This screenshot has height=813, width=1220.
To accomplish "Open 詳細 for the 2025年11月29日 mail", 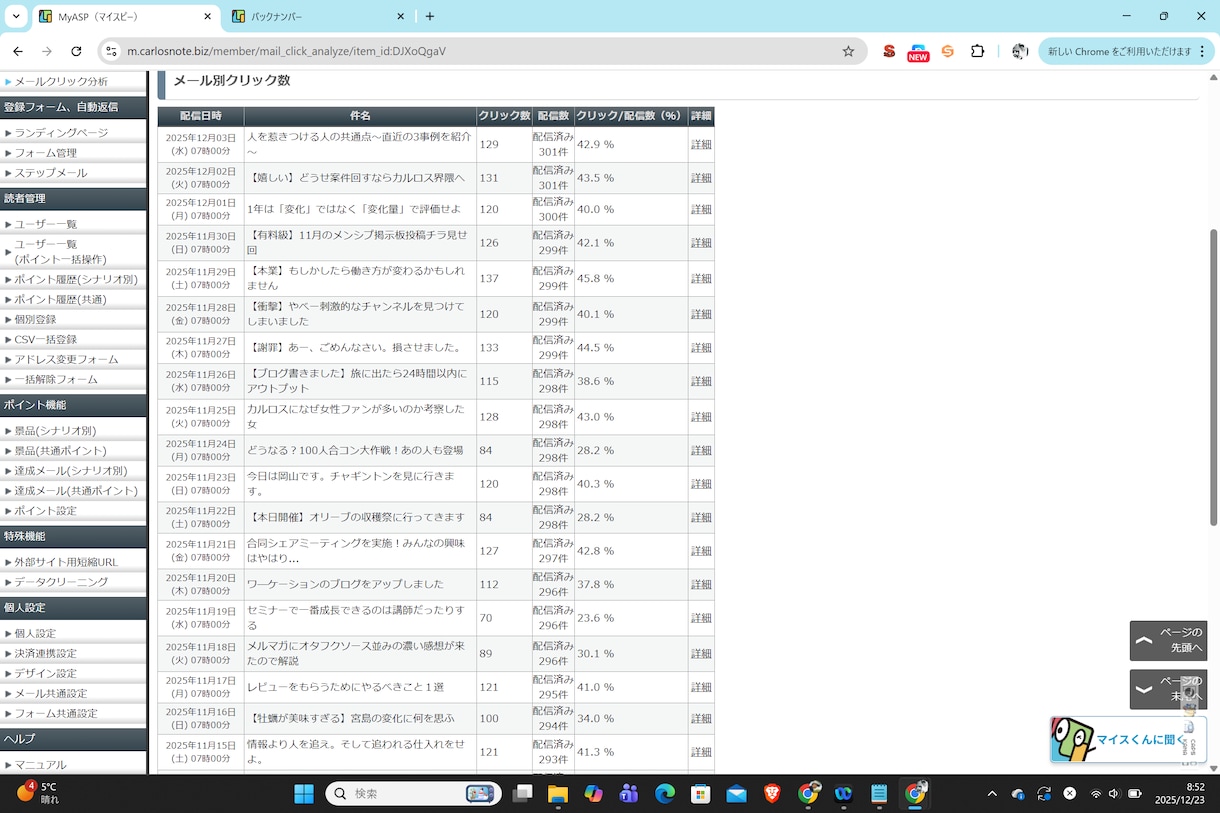I will tap(701, 278).
